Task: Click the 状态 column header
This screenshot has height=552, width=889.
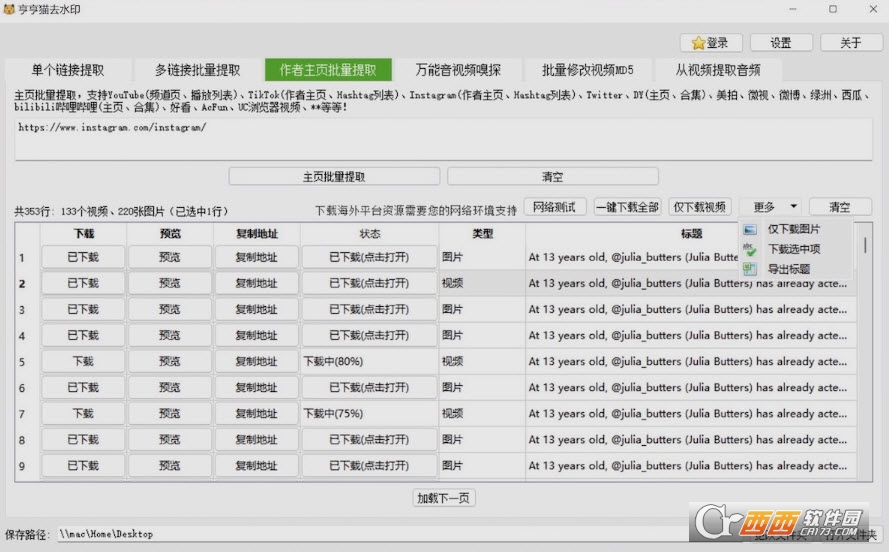Action: pos(370,233)
